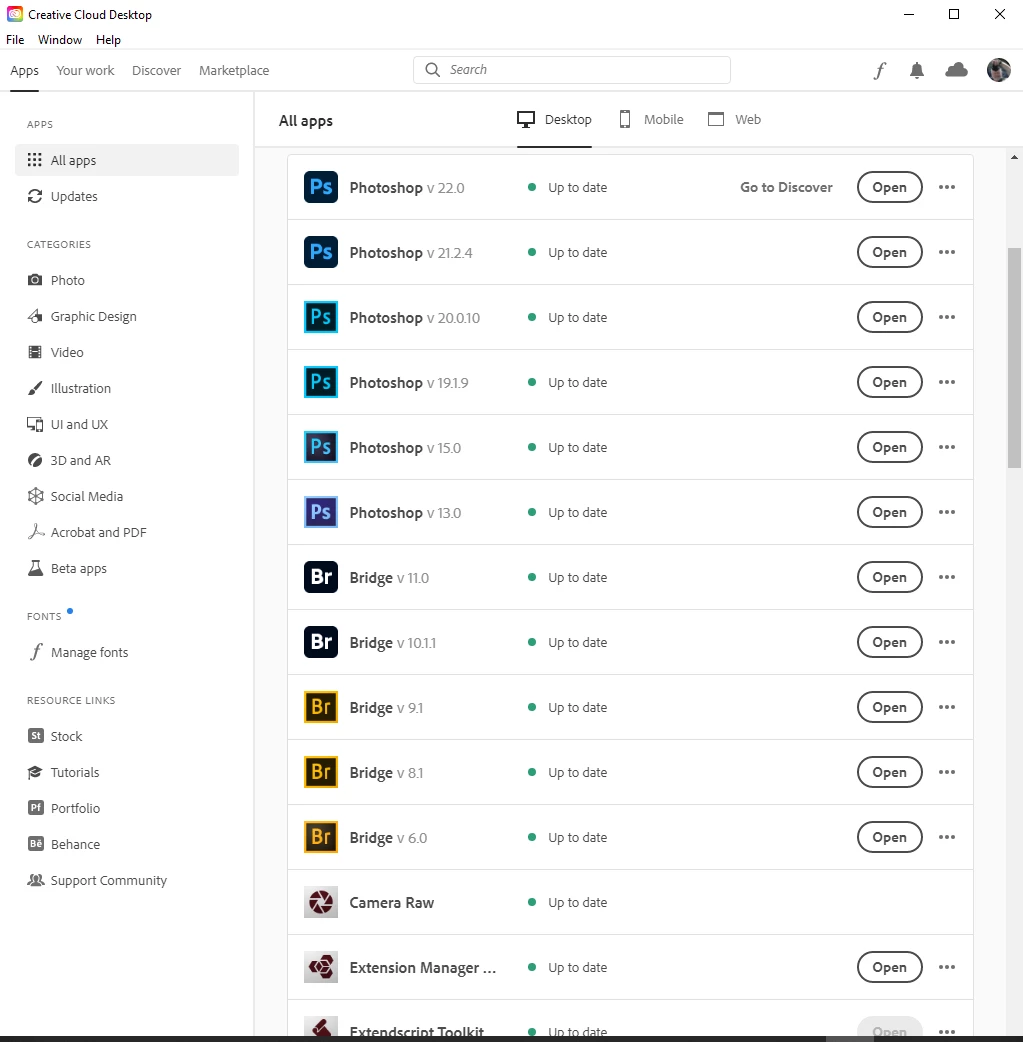Image resolution: width=1023 pixels, height=1042 pixels.
Task: Open the Help menu
Action: [x=108, y=40]
